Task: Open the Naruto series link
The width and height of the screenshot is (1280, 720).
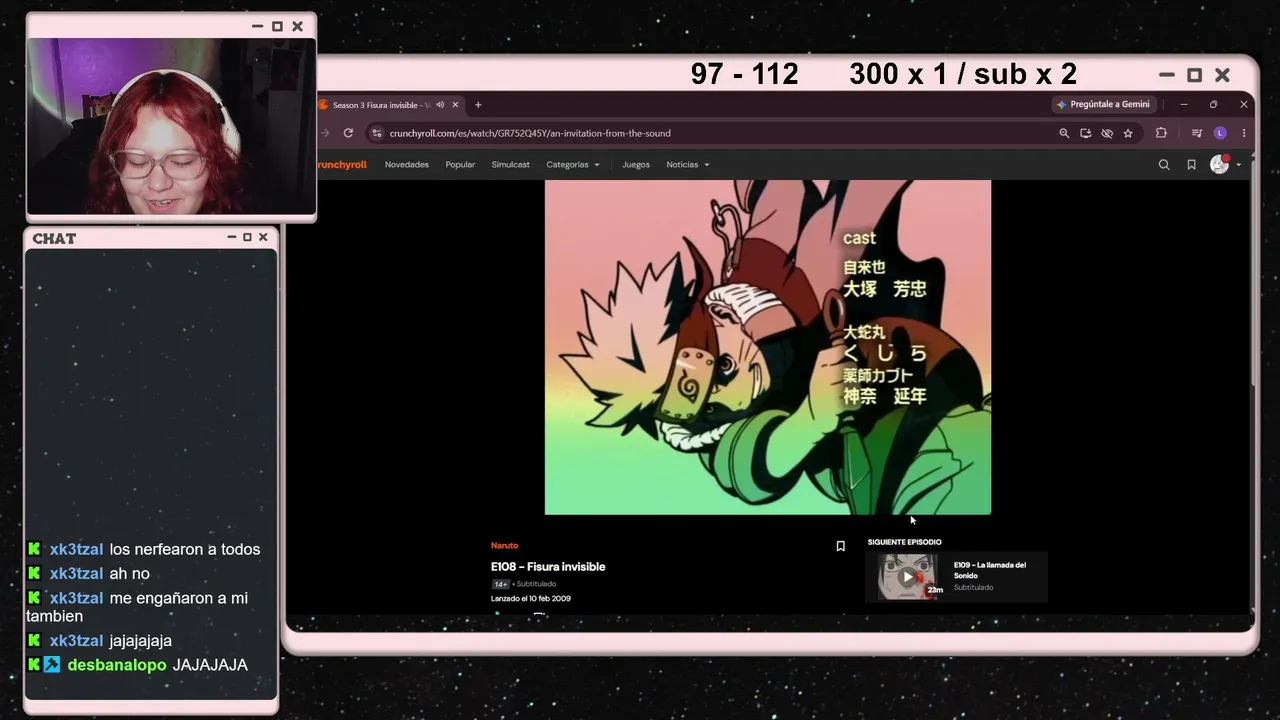Action: [504, 545]
